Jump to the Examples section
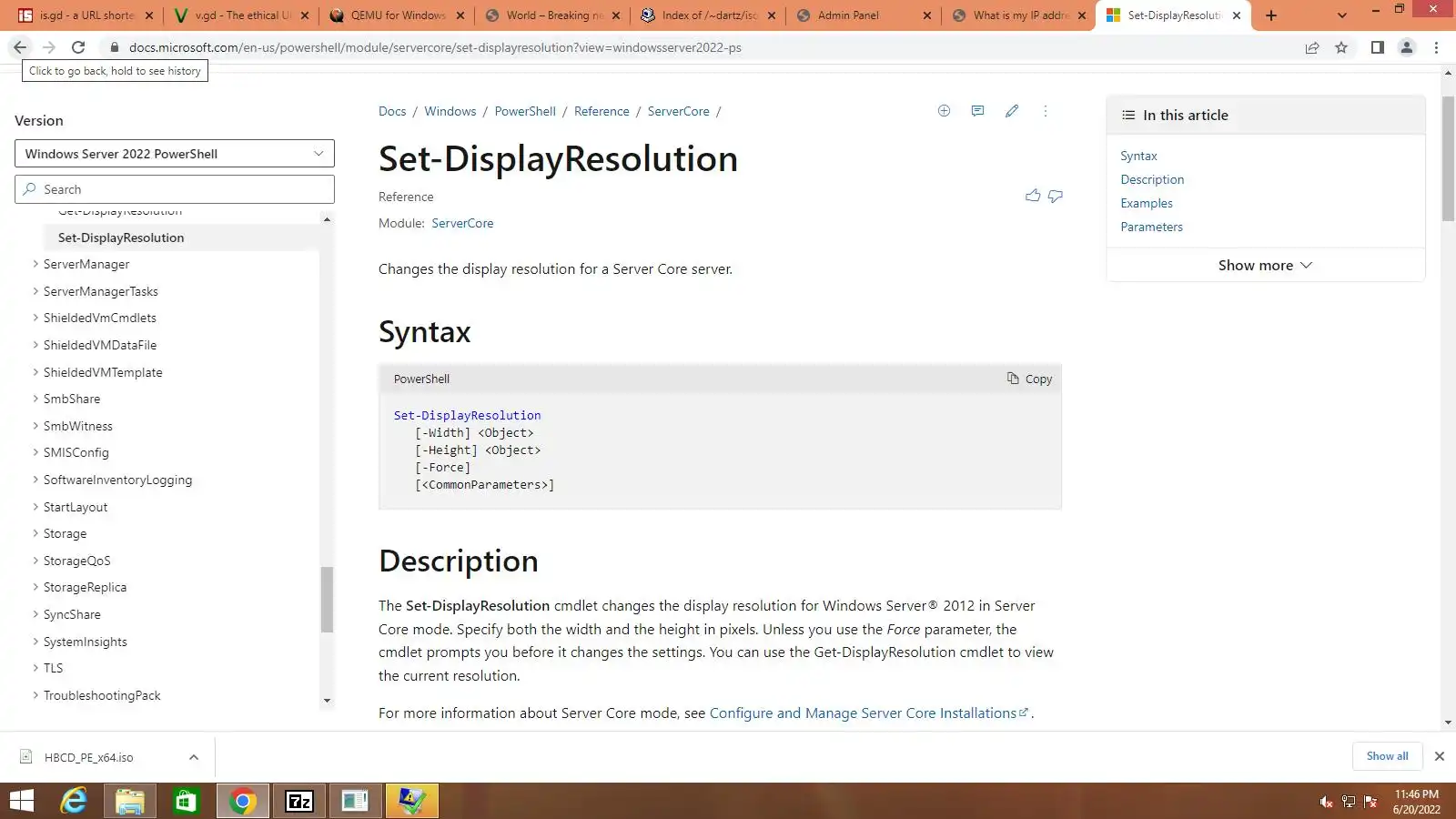Viewport: 1456px width, 819px height. [x=1147, y=203]
